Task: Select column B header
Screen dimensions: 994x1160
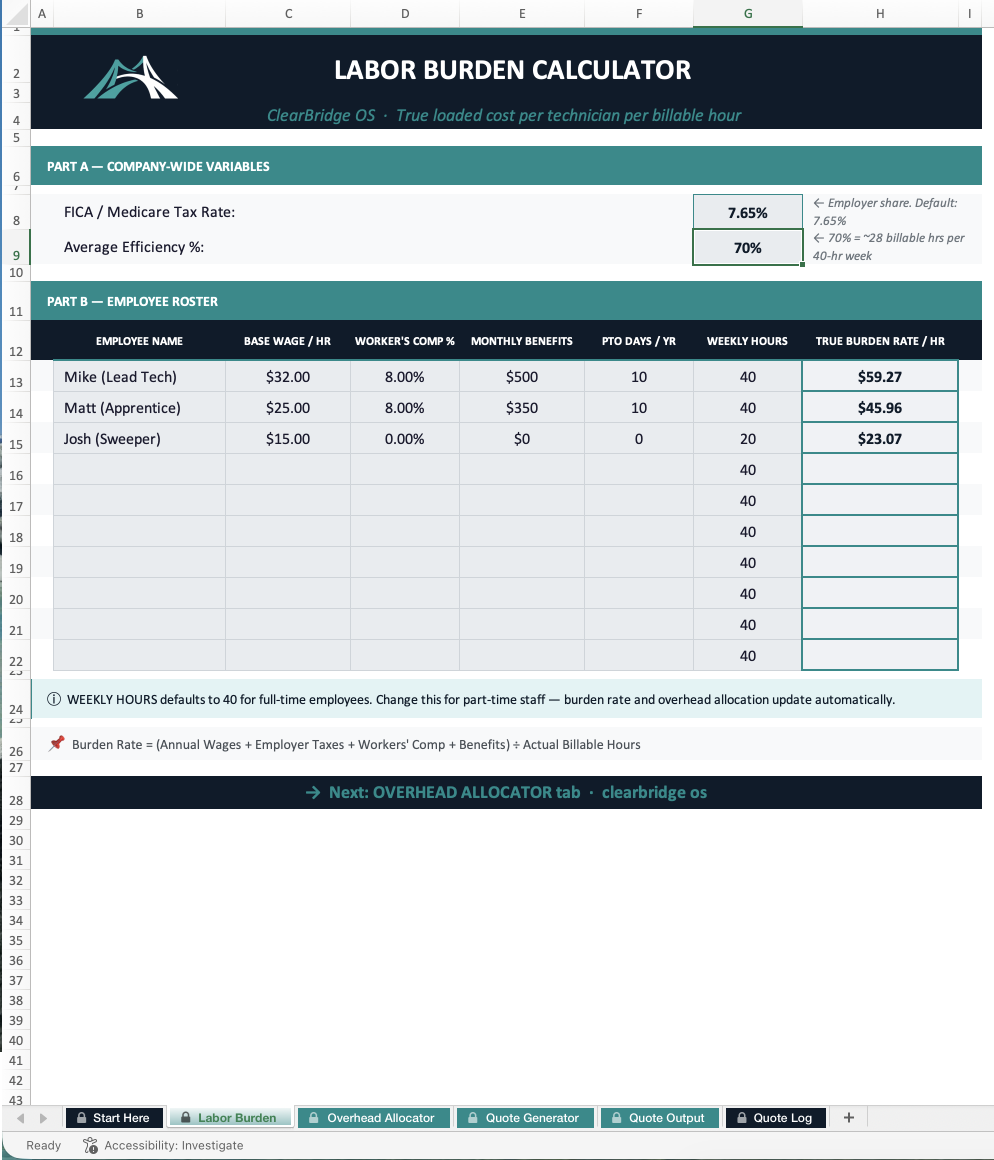Action: click(140, 13)
